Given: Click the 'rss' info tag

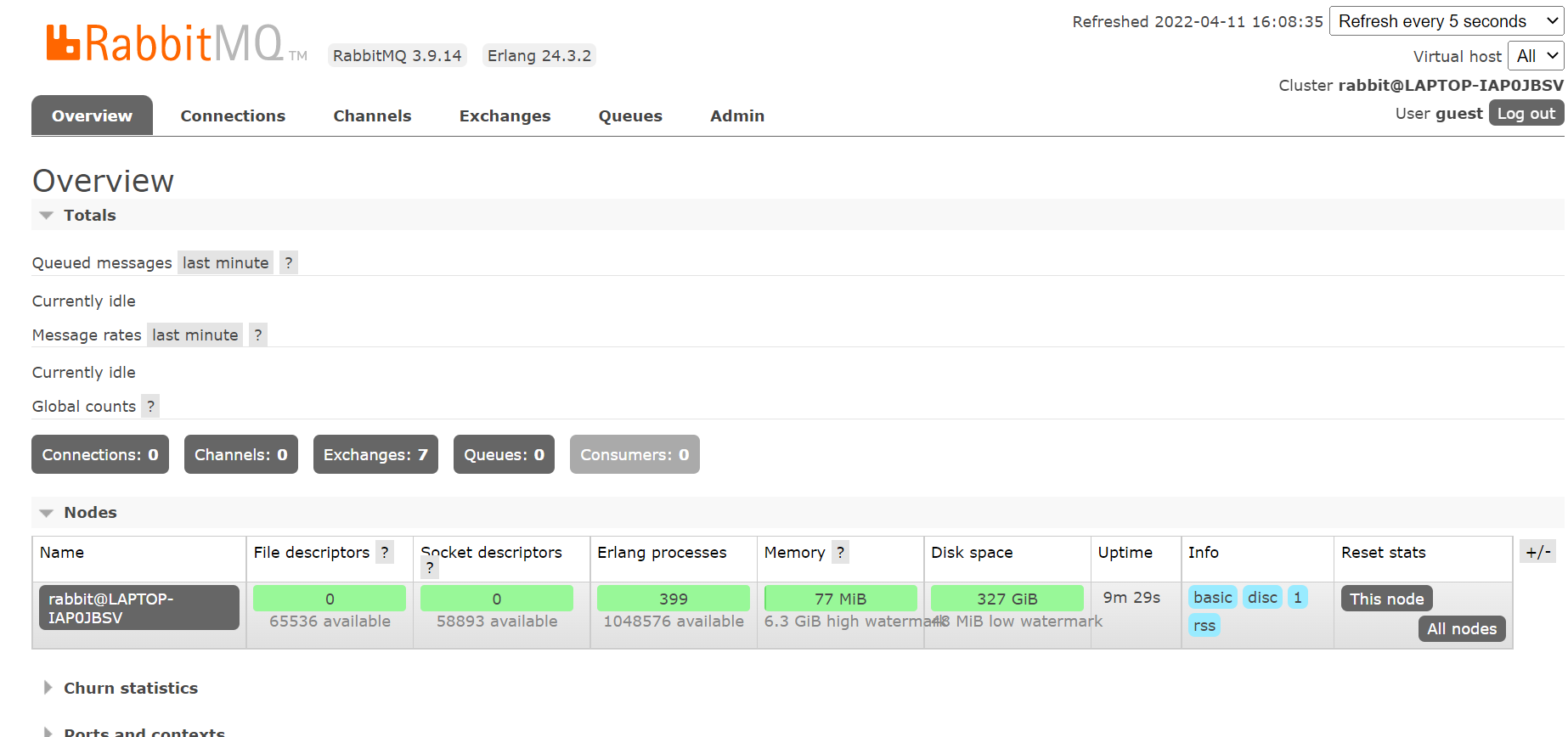Looking at the screenshot, I should click(x=1204, y=626).
